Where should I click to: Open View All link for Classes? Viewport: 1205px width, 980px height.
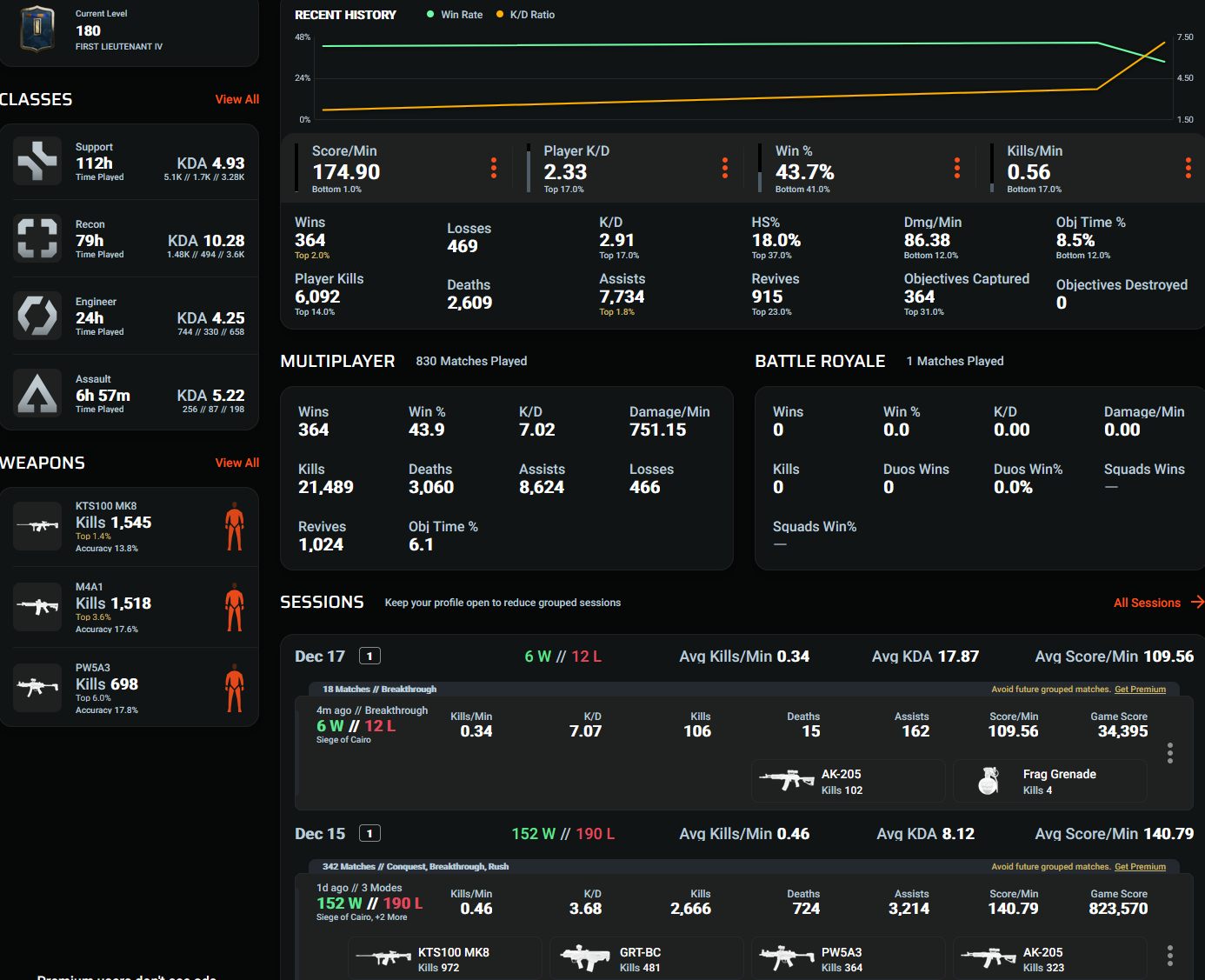237,99
